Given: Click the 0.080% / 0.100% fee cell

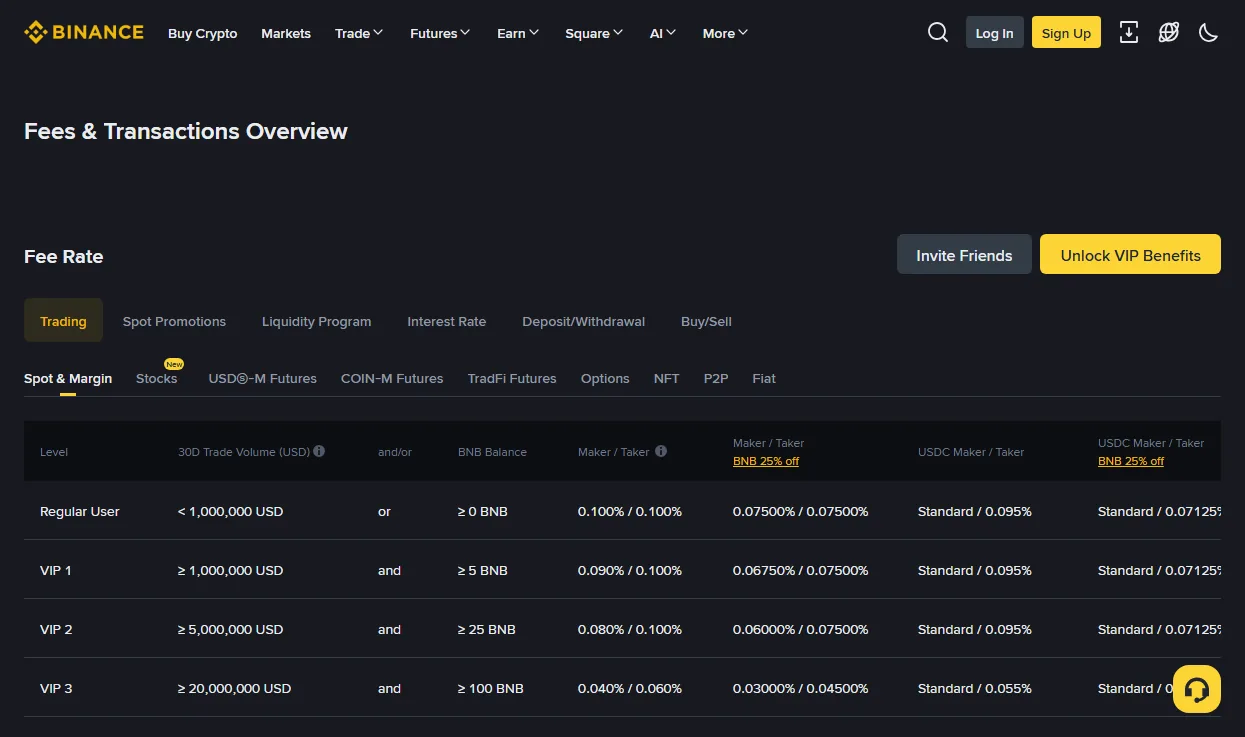Looking at the screenshot, I should 630,629.
